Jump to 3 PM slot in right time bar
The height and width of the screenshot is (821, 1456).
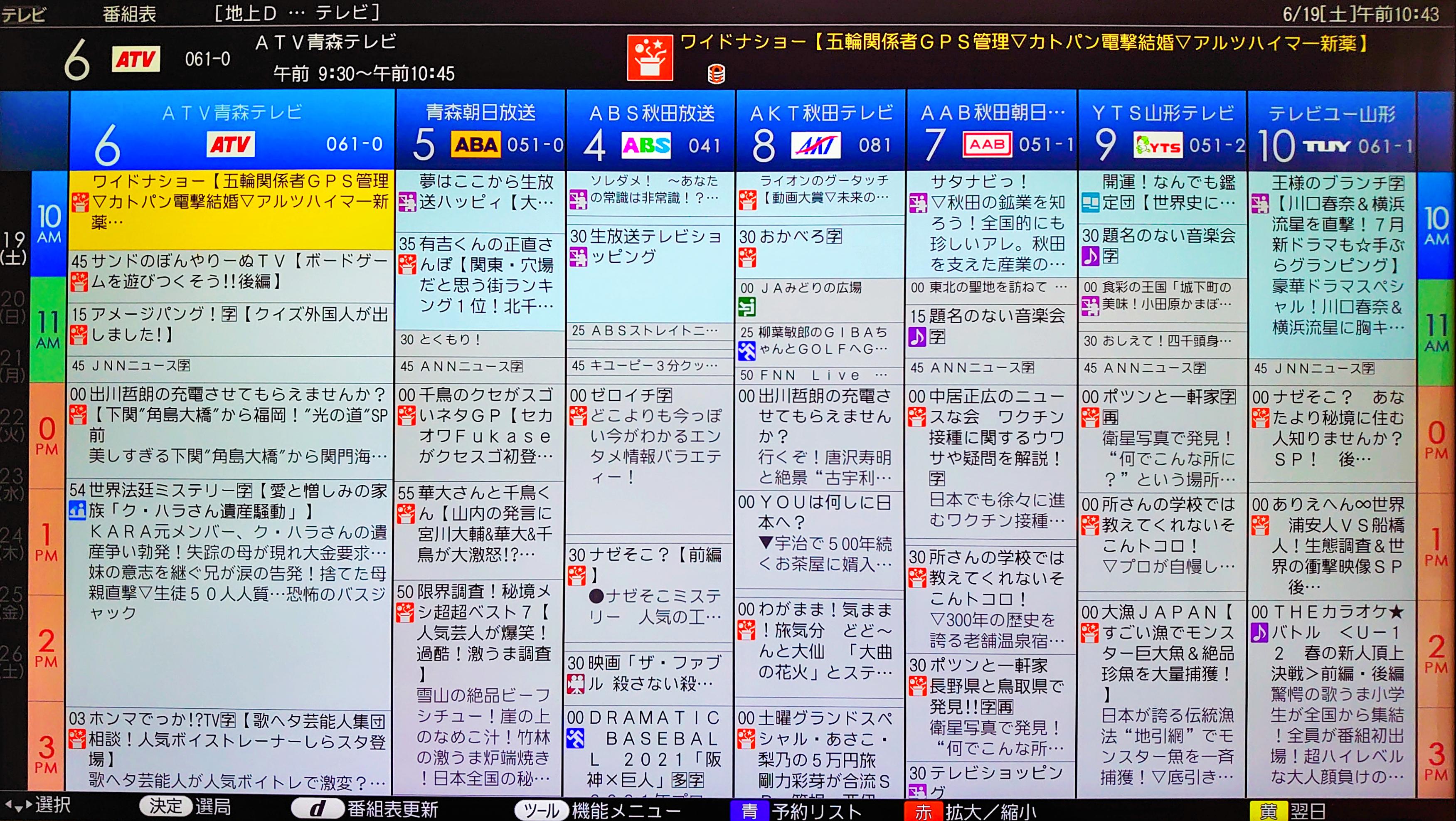click(x=1437, y=761)
